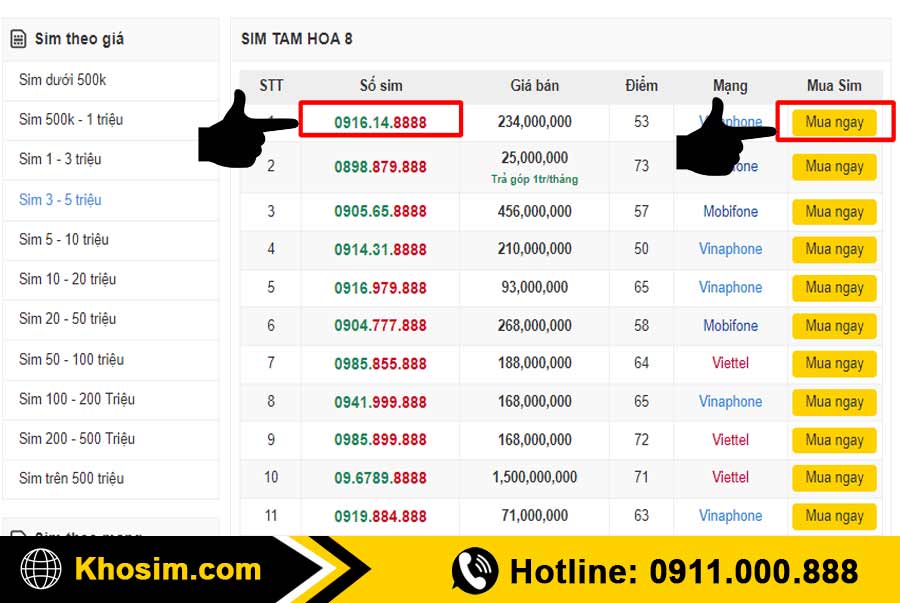The height and width of the screenshot is (603, 900).
Task: Click the Hotline number 0911.000.888
Action: click(753, 571)
